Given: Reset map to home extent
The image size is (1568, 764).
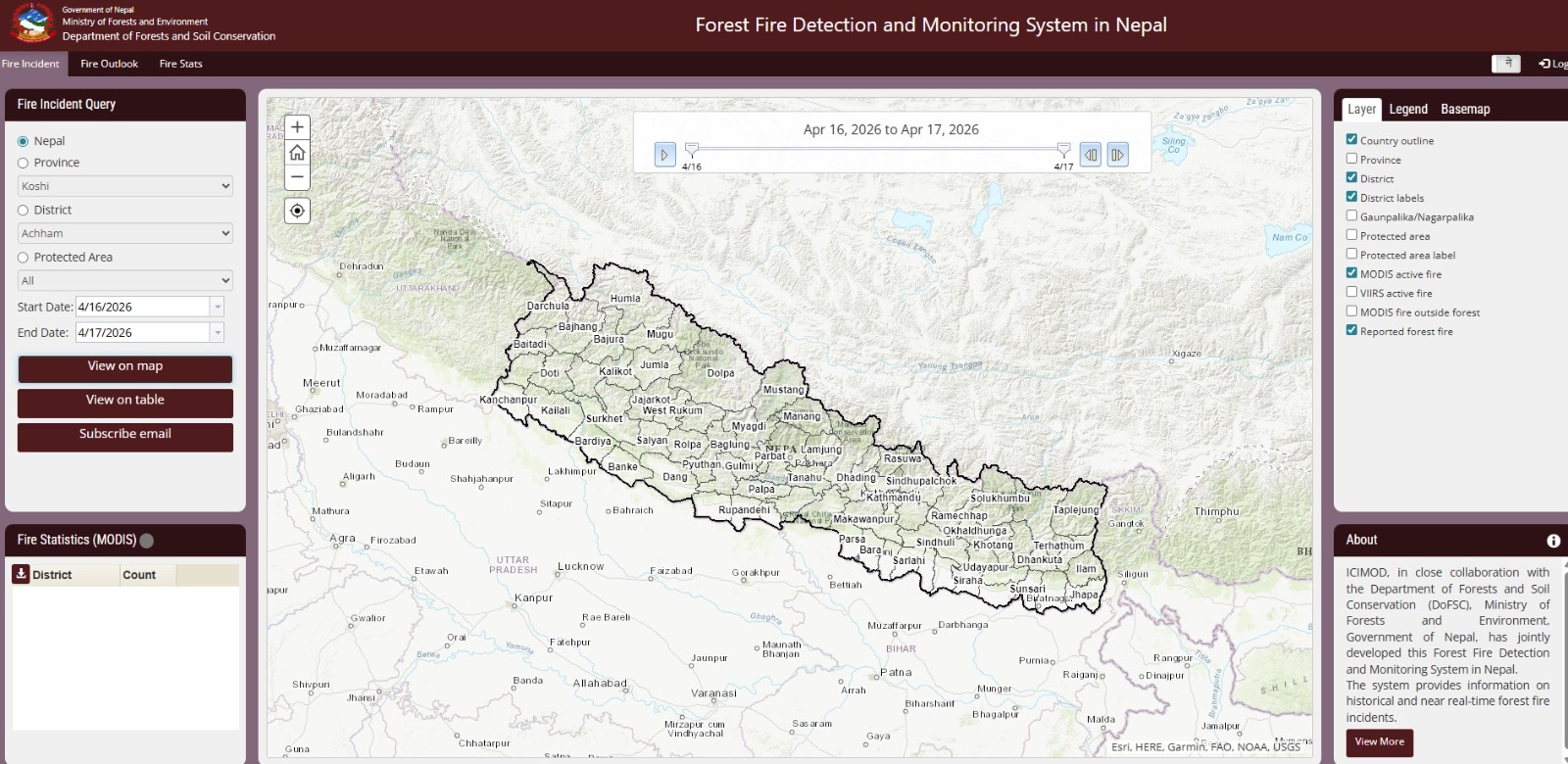Looking at the screenshot, I should (x=297, y=153).
